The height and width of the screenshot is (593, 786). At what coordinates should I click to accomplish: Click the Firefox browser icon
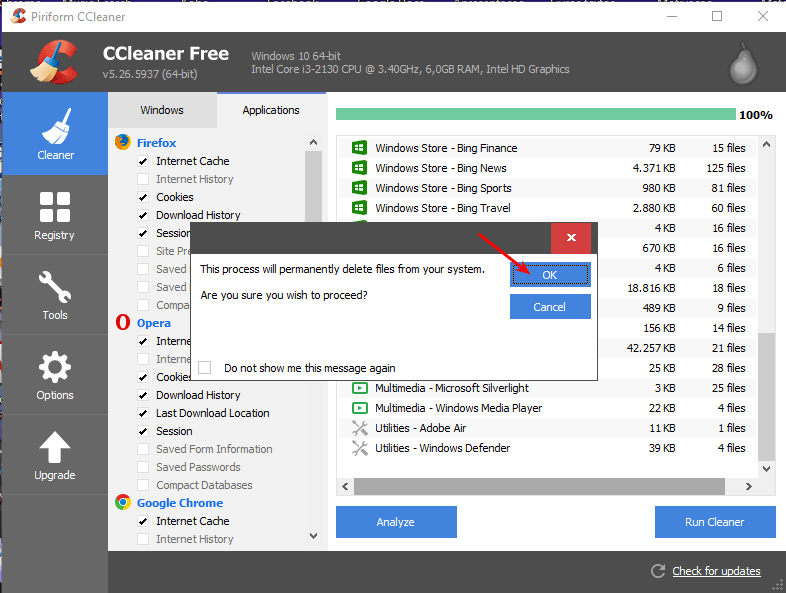[123, 142]
